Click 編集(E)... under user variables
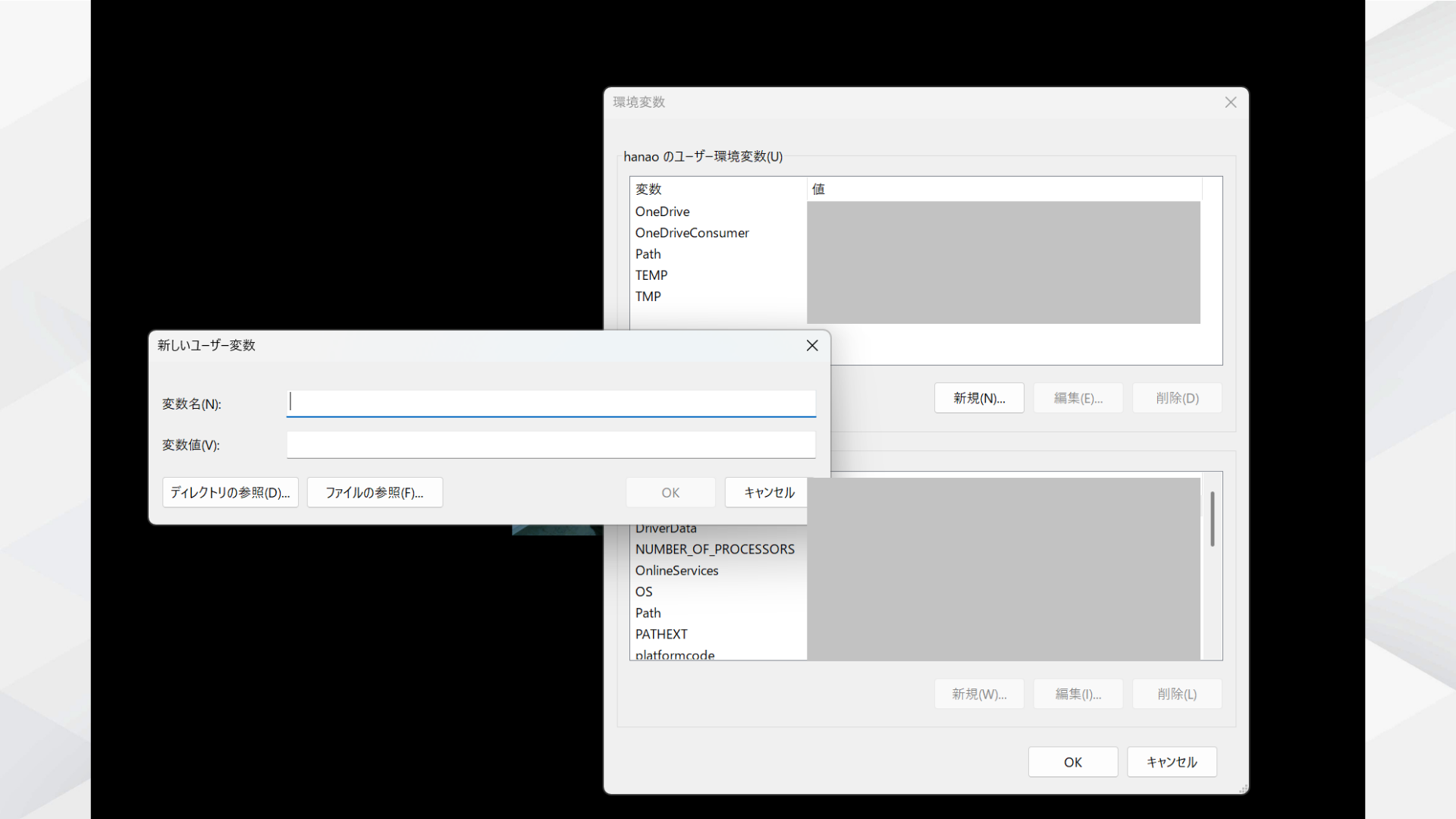 (1078, 398)
